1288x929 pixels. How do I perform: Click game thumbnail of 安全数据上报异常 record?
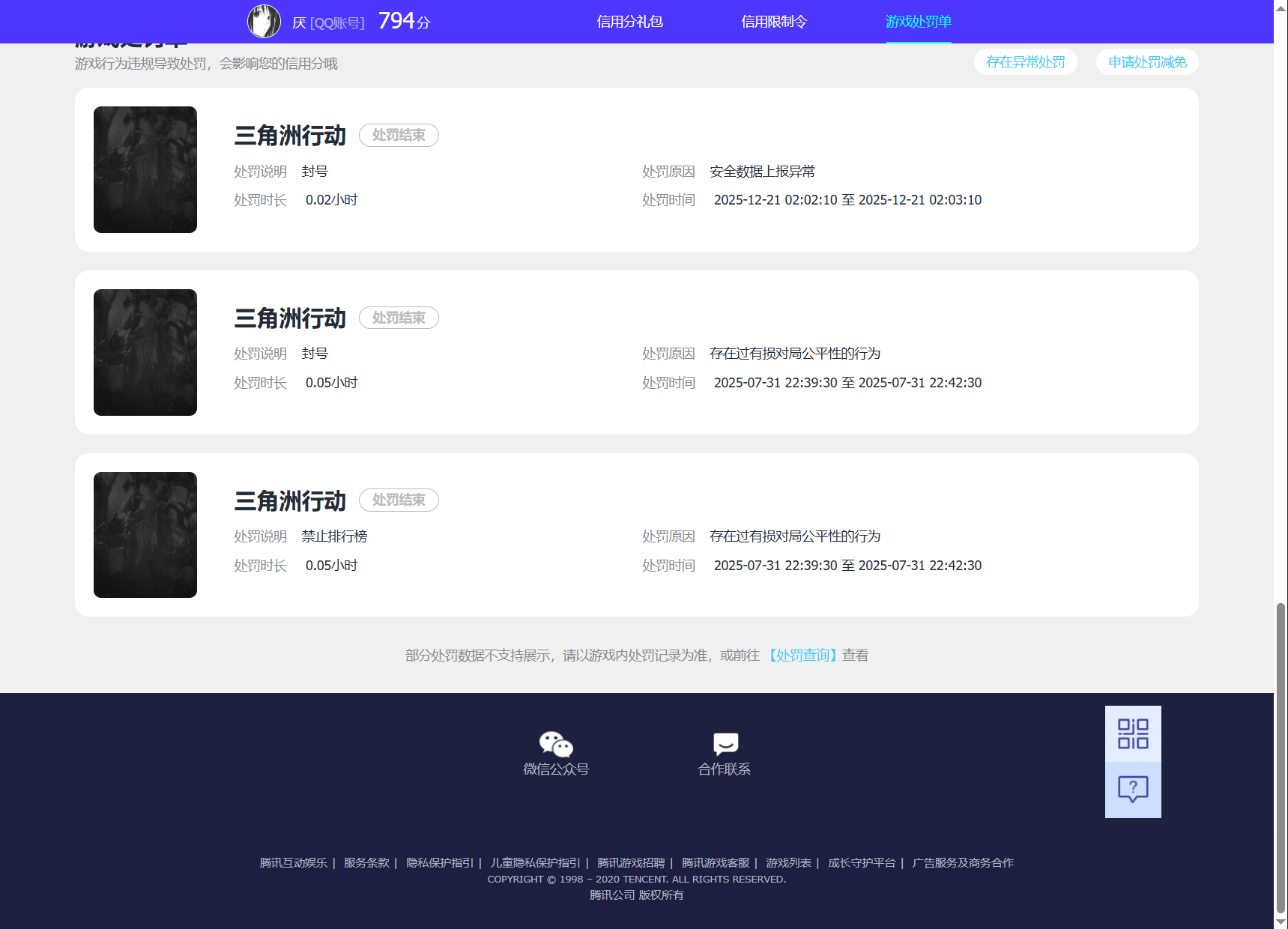point(145,169)
